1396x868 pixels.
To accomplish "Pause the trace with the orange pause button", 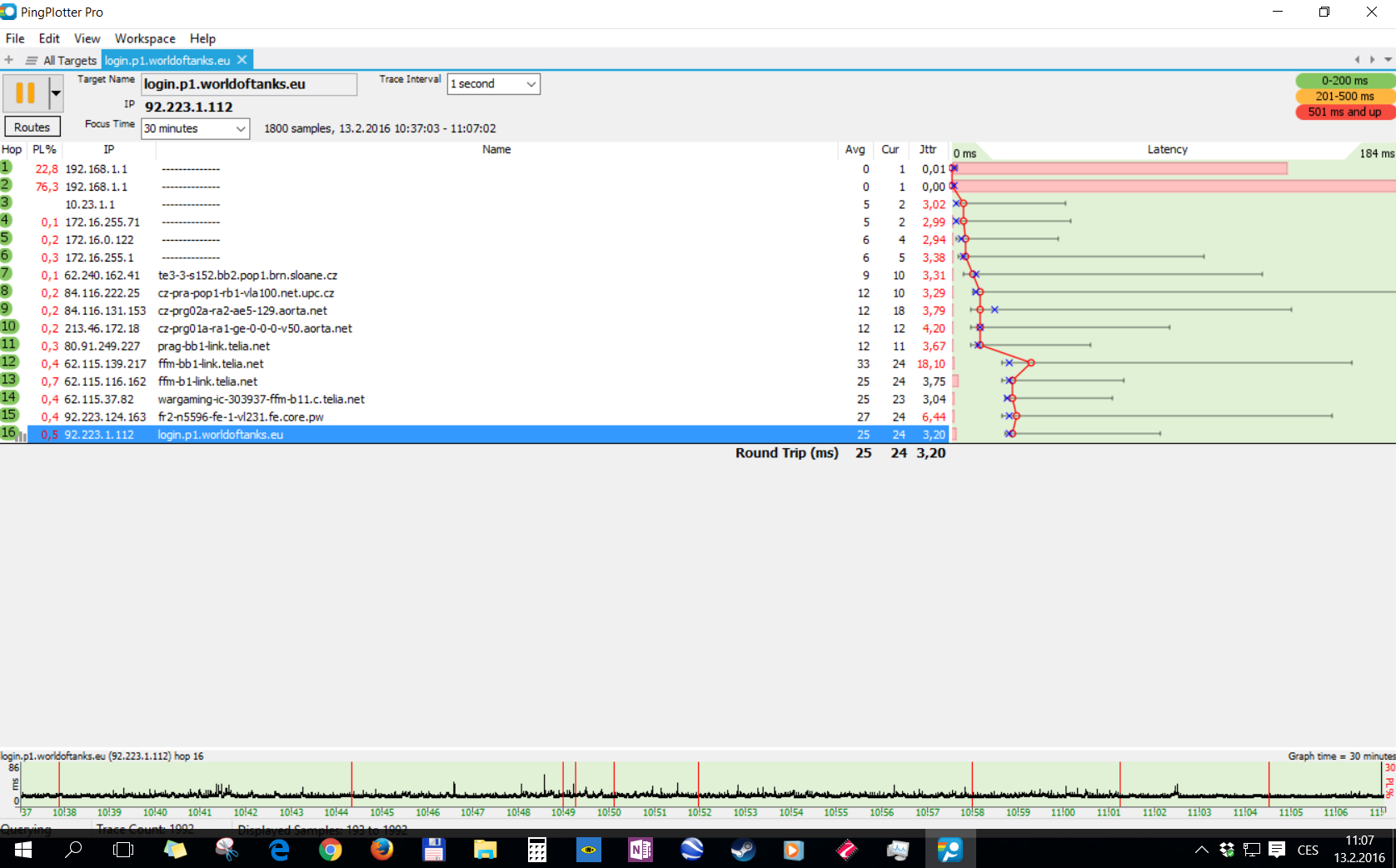I will tap(26, 93).
